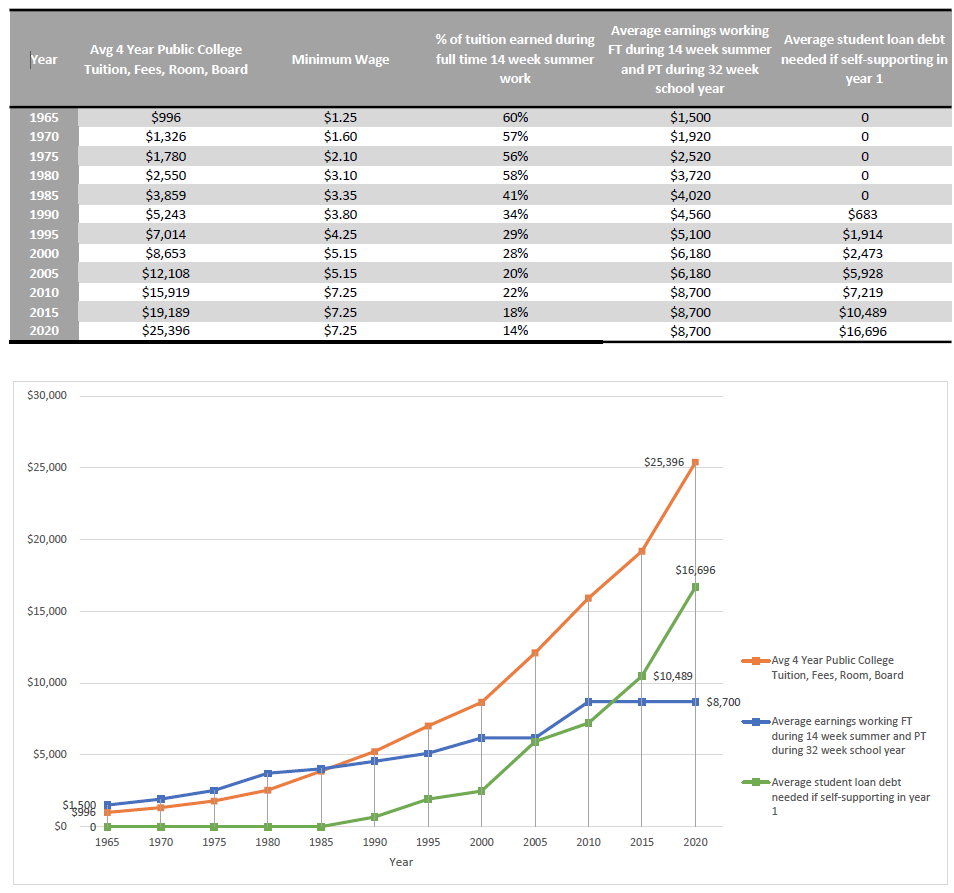Click the $16,696 chart data label

(695, 570)
